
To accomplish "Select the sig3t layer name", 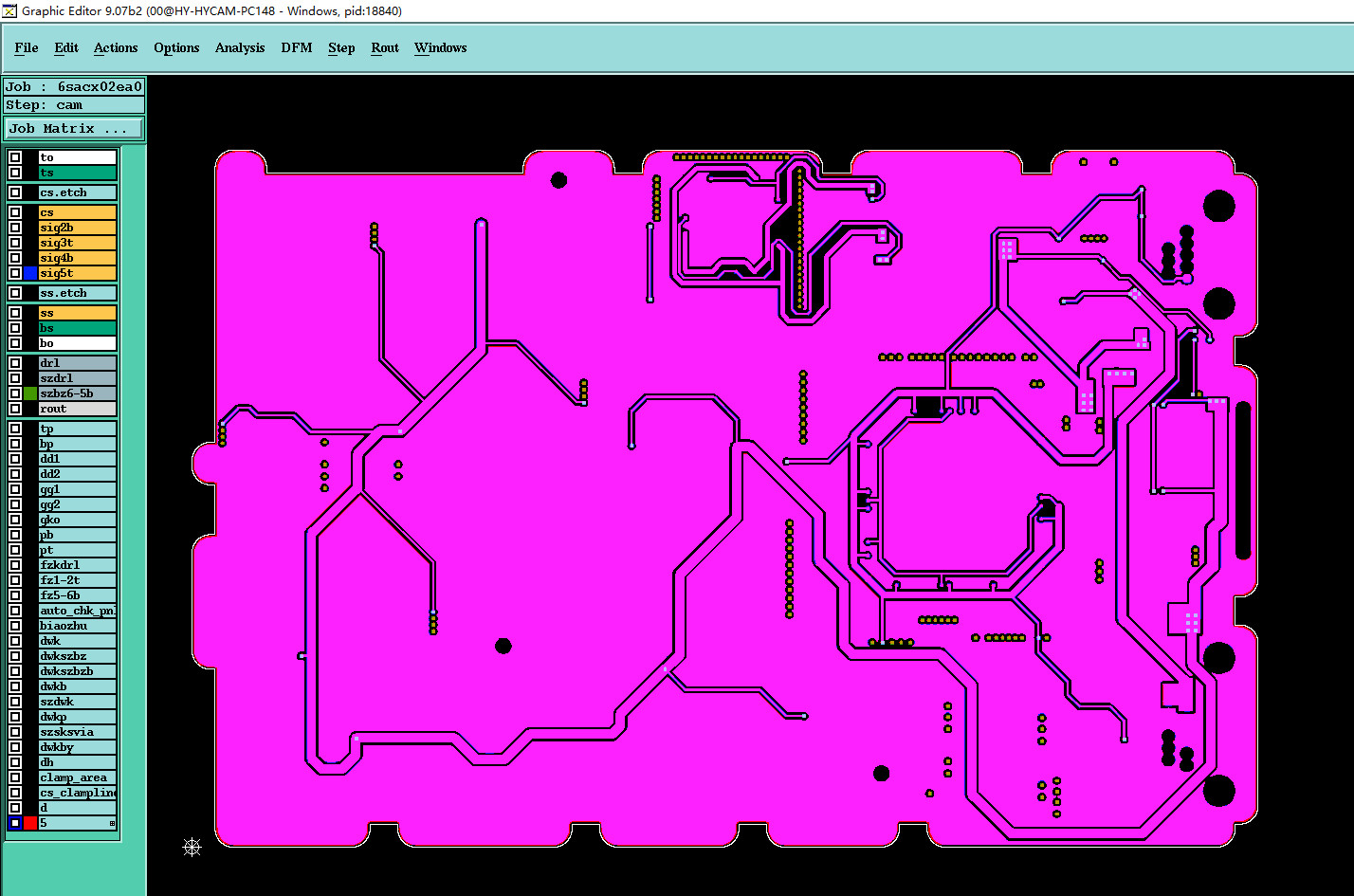I will point(78,243).
